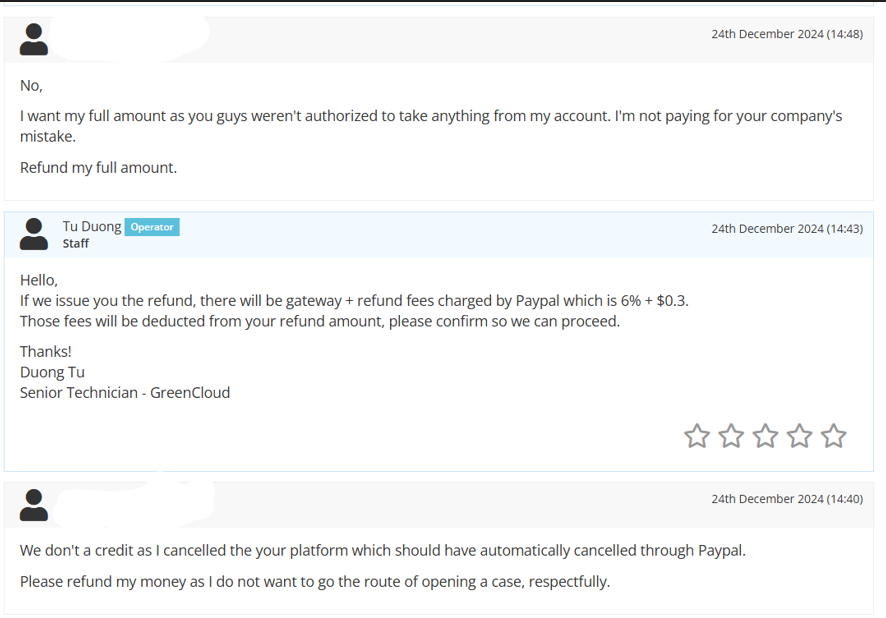The width and height of the screenshot is (886, 618).
Task: Click the Staff label under Tu Duong
Action: coord(76,243)
